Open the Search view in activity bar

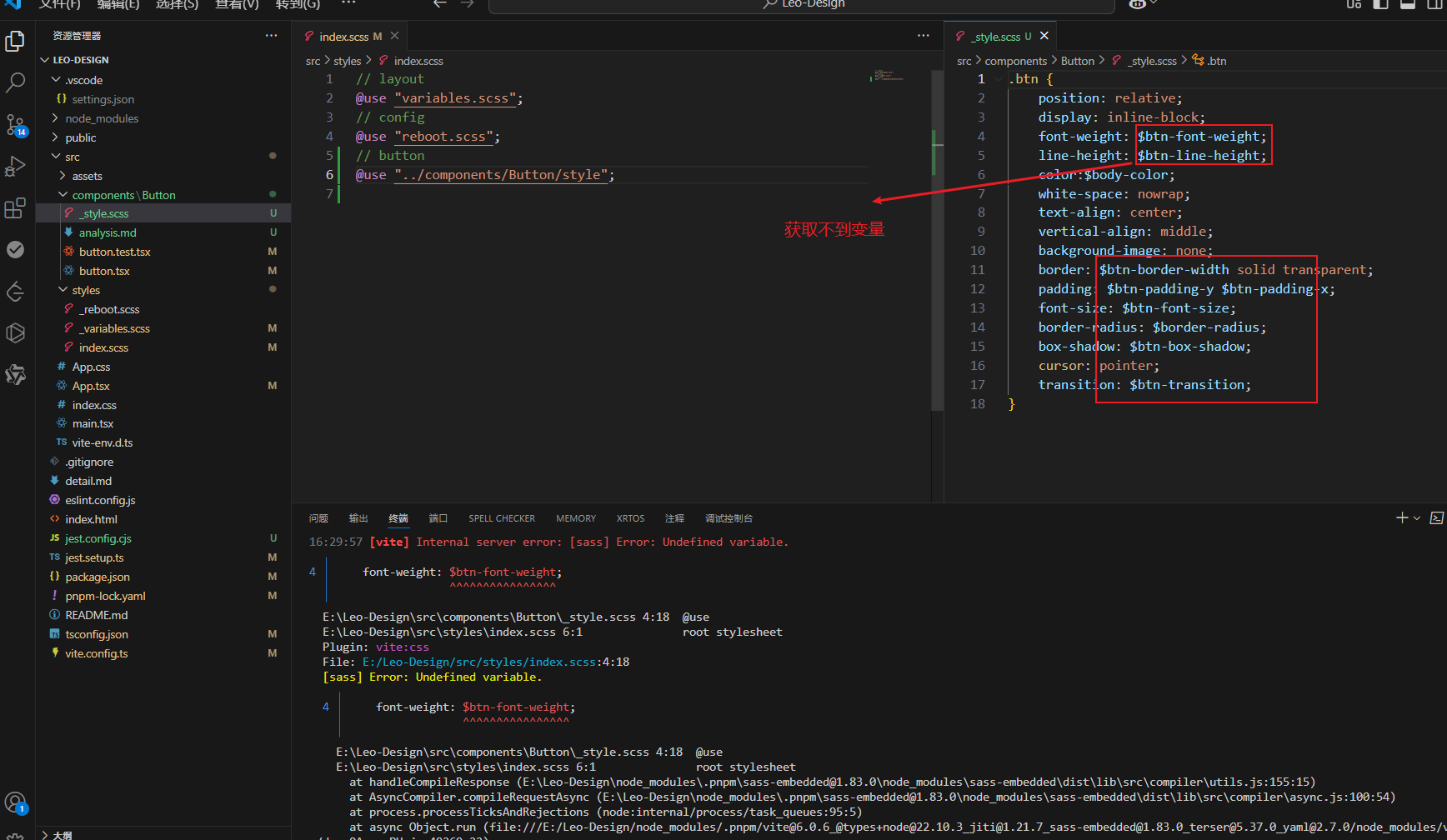16,82
